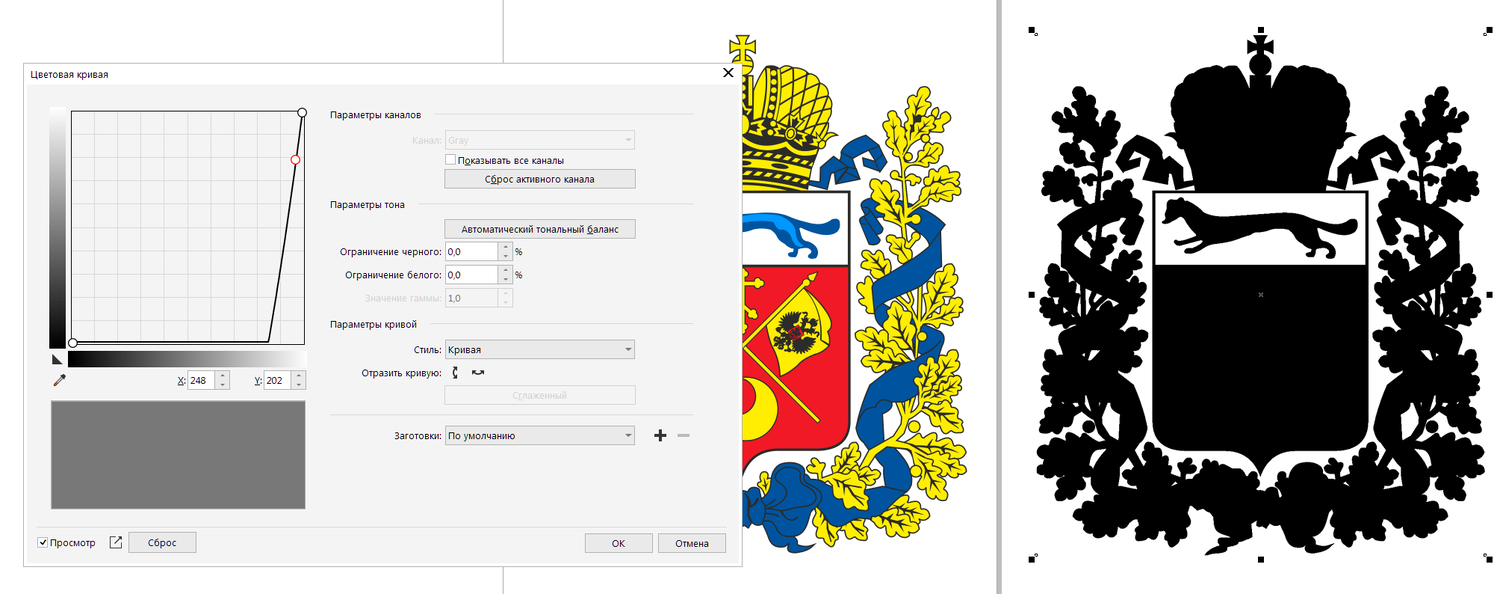Decrease the Ограничение черного value with down arrow
The image size is (1500, 594).
tap(506, 256)
